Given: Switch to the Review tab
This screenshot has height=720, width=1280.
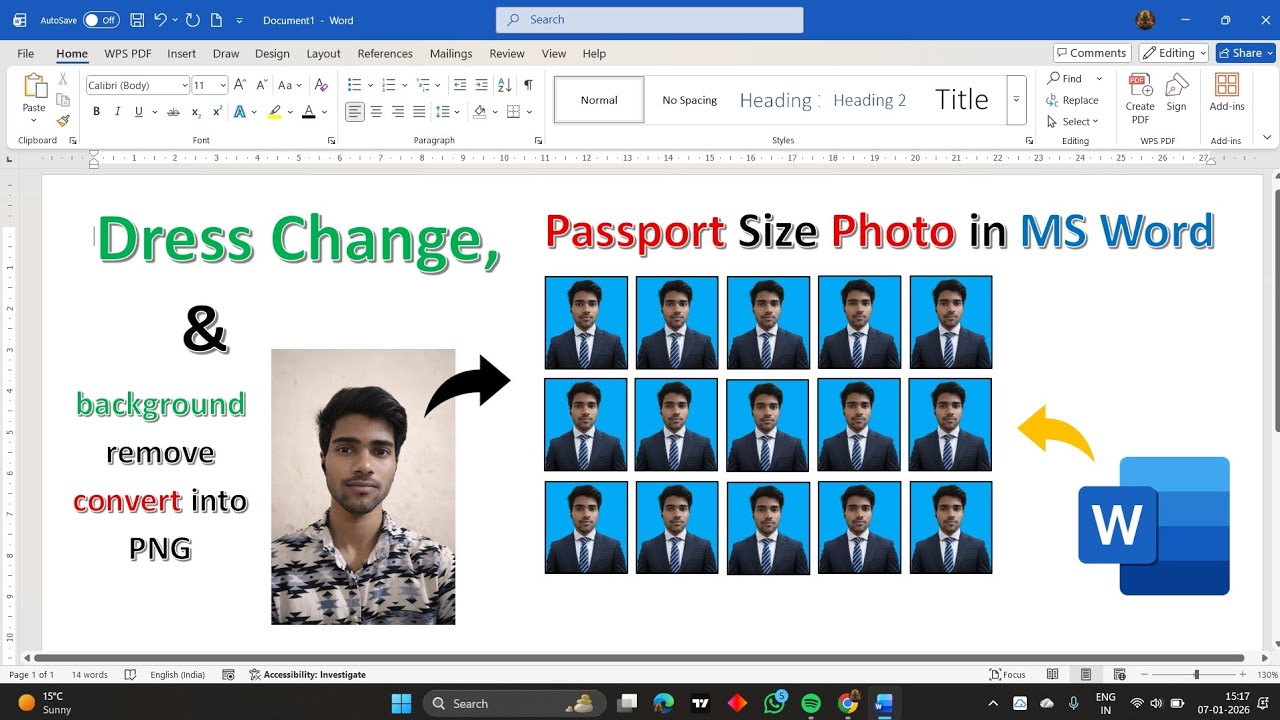Looking at the screenshot, I should [507, 53].
